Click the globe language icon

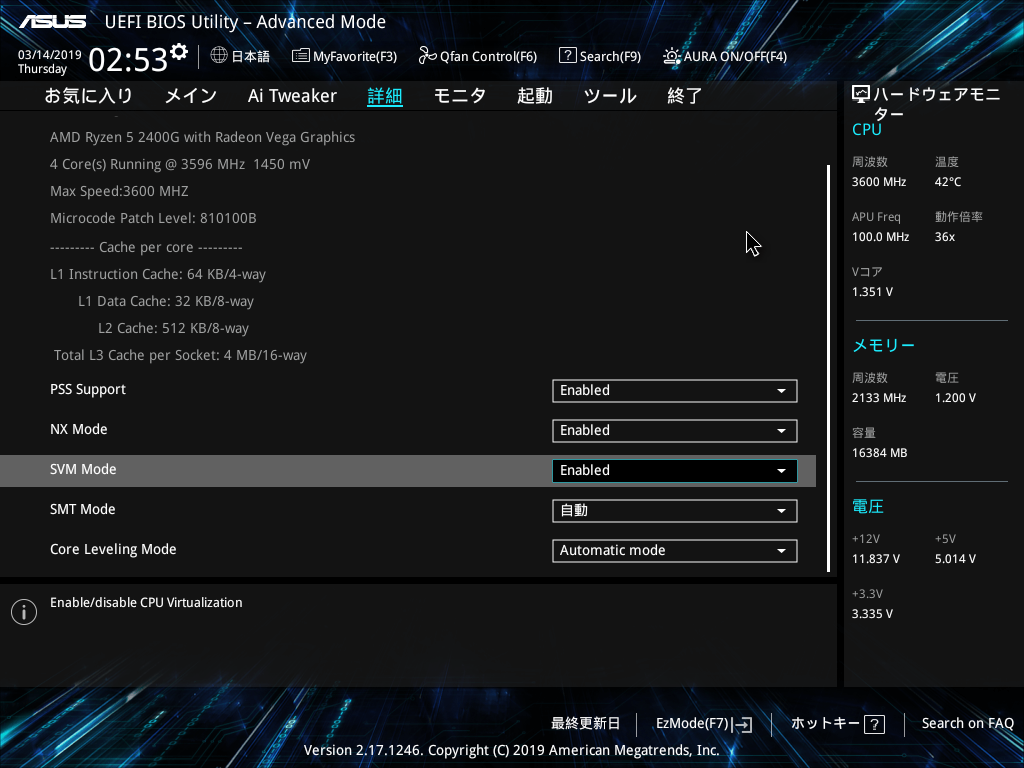(x=219, y=56)
